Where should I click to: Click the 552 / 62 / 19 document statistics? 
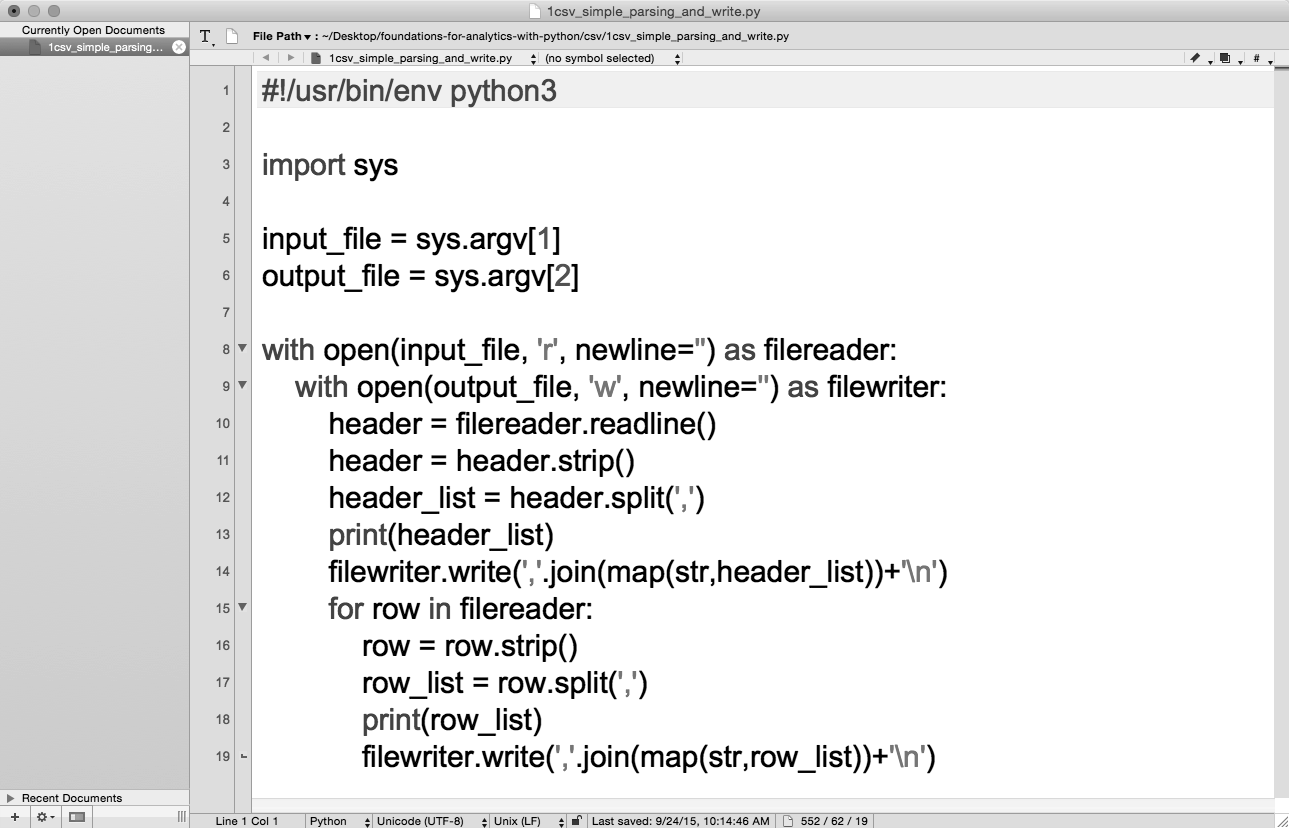832,821
